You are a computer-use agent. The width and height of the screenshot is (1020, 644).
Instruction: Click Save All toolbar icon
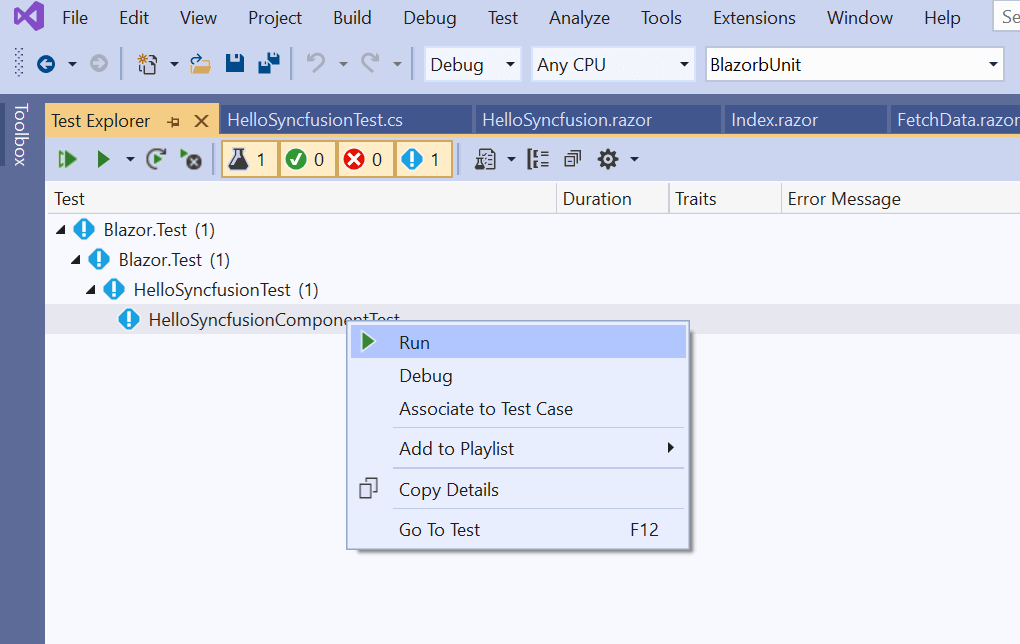click(x=268, y=64)
